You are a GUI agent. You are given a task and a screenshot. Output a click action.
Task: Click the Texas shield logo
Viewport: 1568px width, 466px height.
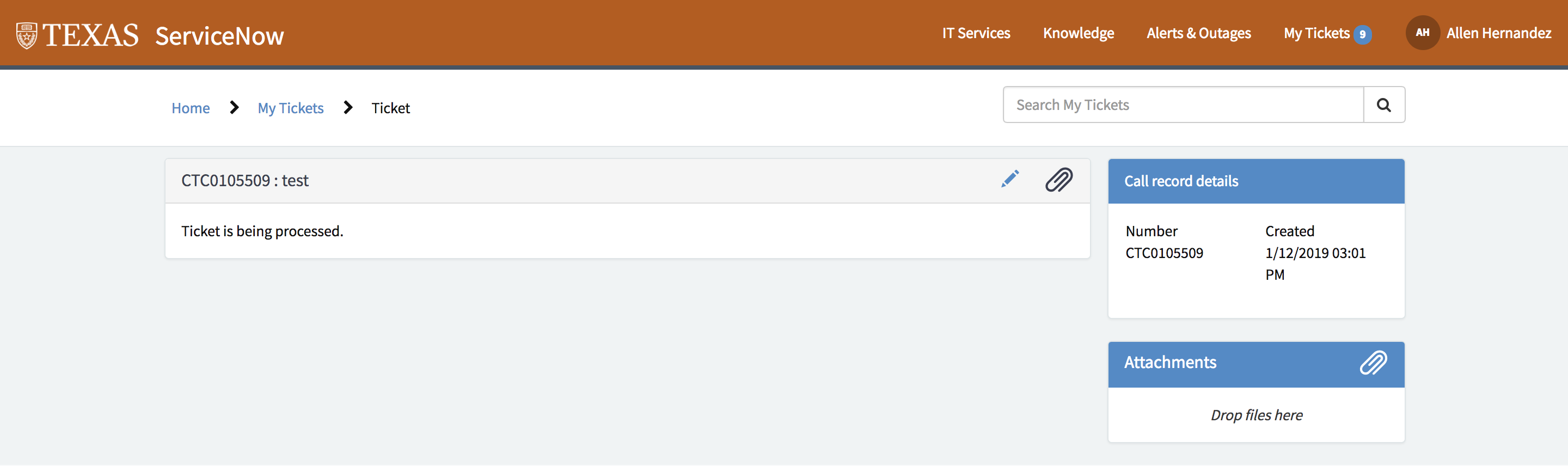point(27,35)
